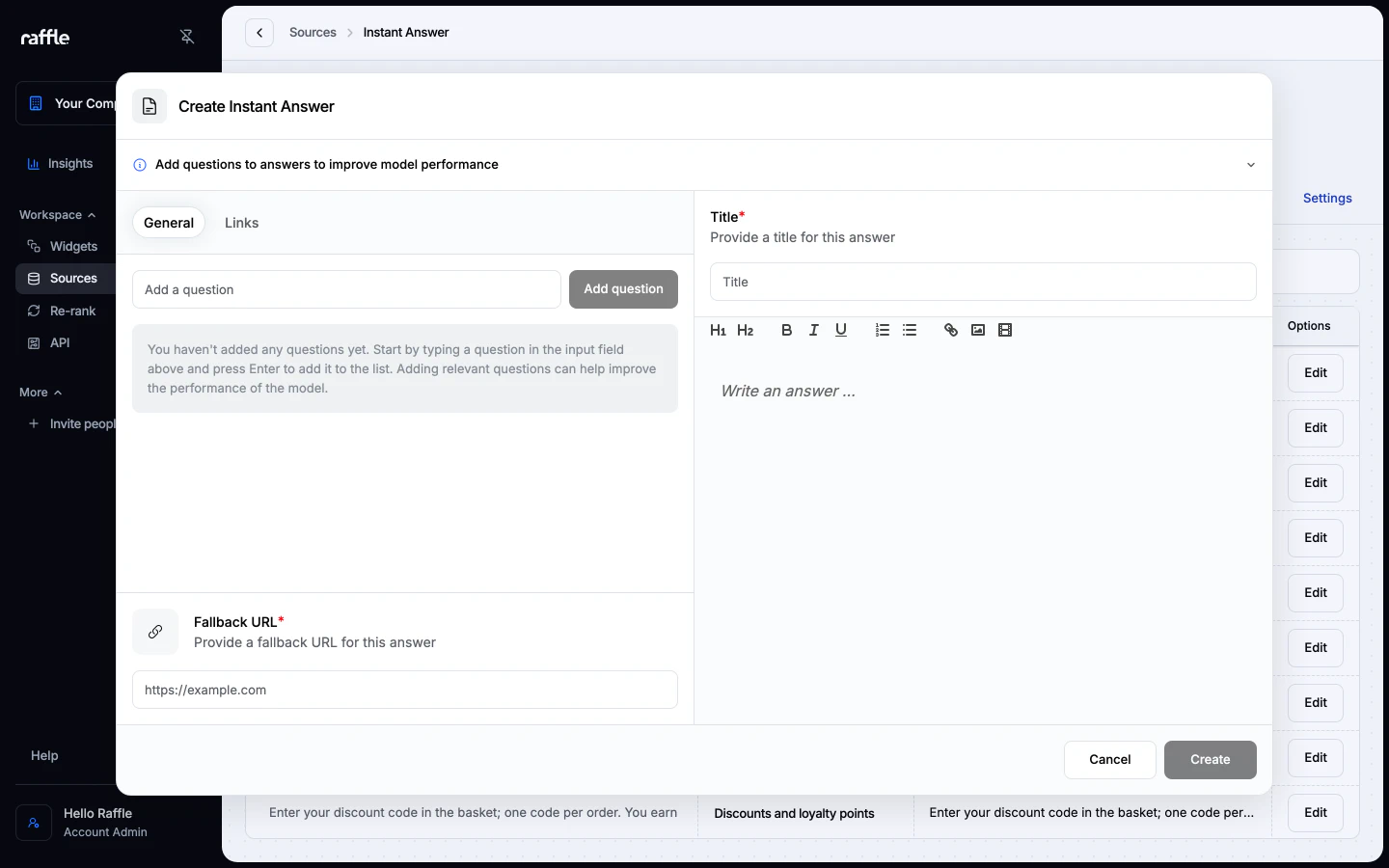Collapse the Workspace sidebar section
Image resolution: width=1389 pixels, height=868 pixels.
pos(57,215)
